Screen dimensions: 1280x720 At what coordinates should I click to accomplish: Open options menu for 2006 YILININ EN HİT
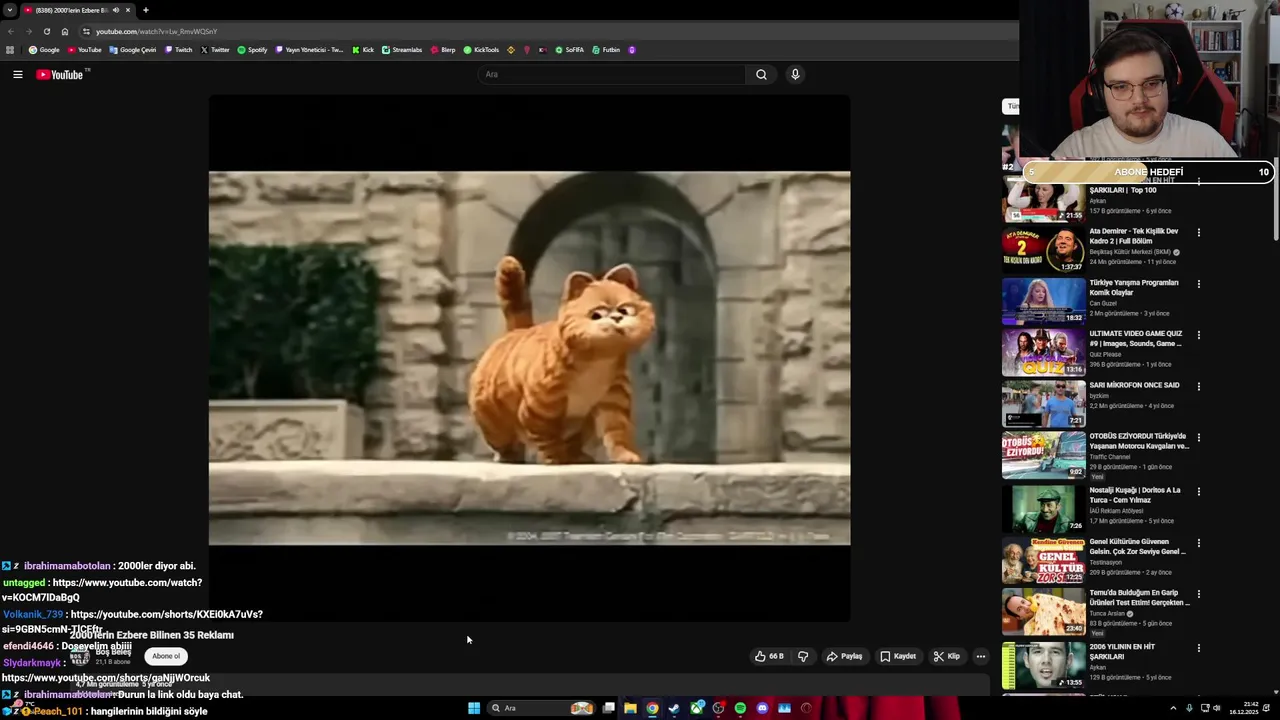point(1199,648)
